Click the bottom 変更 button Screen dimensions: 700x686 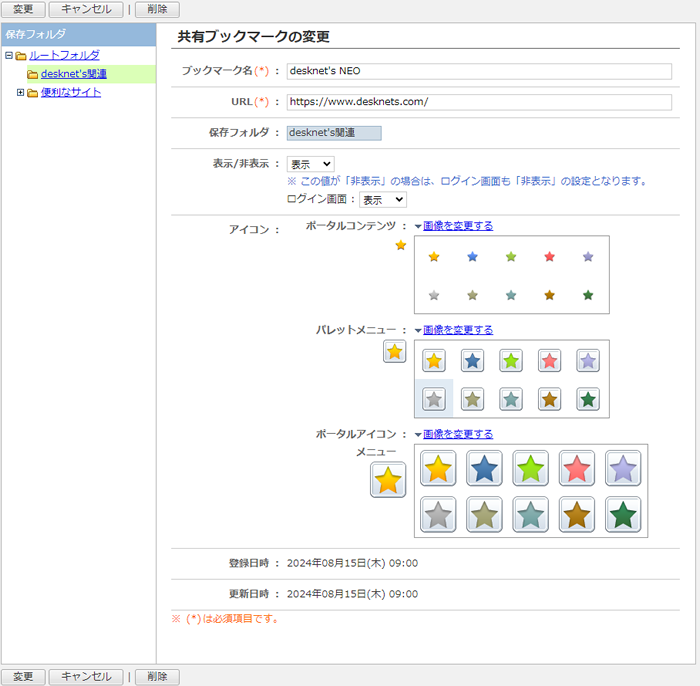click(x=23, y=677)
